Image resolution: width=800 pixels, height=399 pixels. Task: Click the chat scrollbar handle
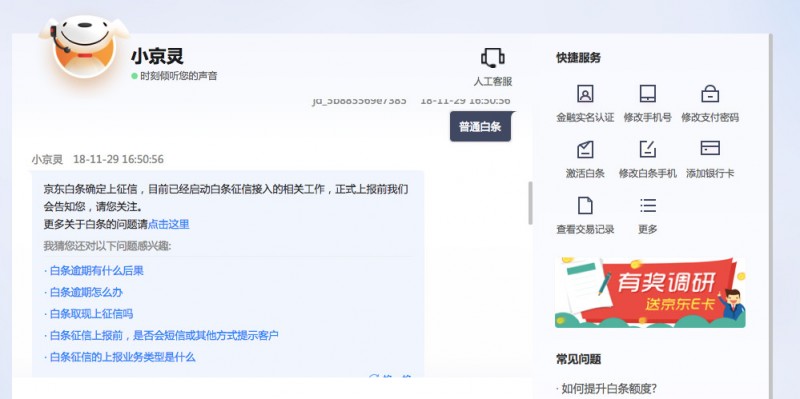[530, 203]
